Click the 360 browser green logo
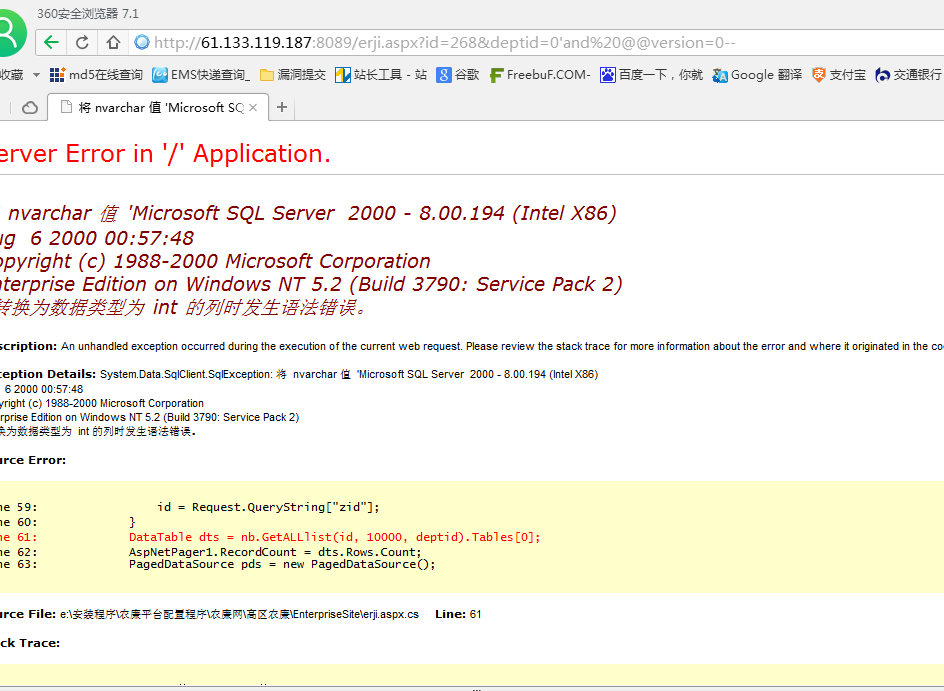Image resolution: width=944 pixels, height=691 pixels. (x=10, y=33)
